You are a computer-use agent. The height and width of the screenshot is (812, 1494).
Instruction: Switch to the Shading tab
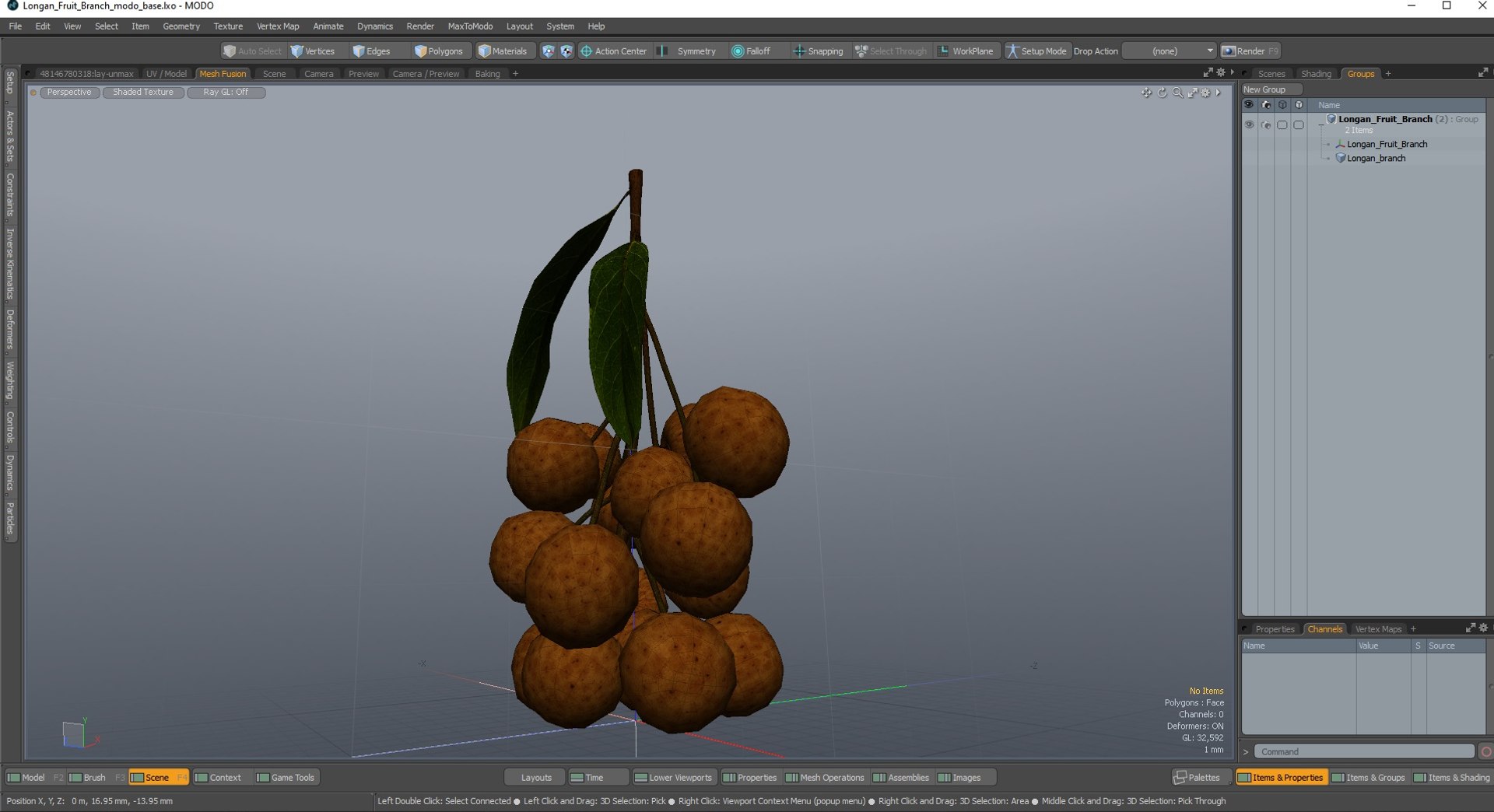coord(1316,74)
